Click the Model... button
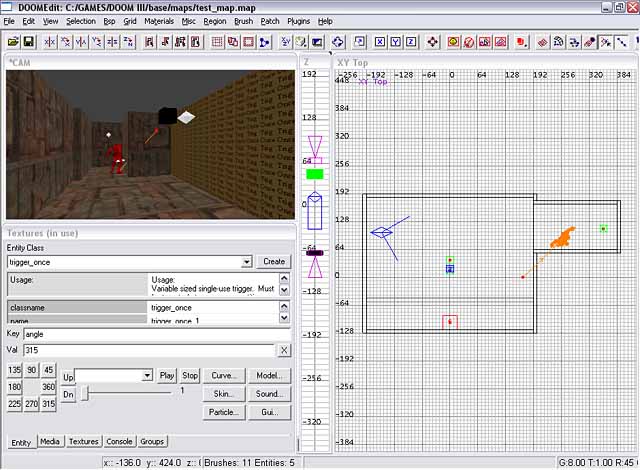Image resolution: width=640 pixels, height=470 pixels. [269, 376]
